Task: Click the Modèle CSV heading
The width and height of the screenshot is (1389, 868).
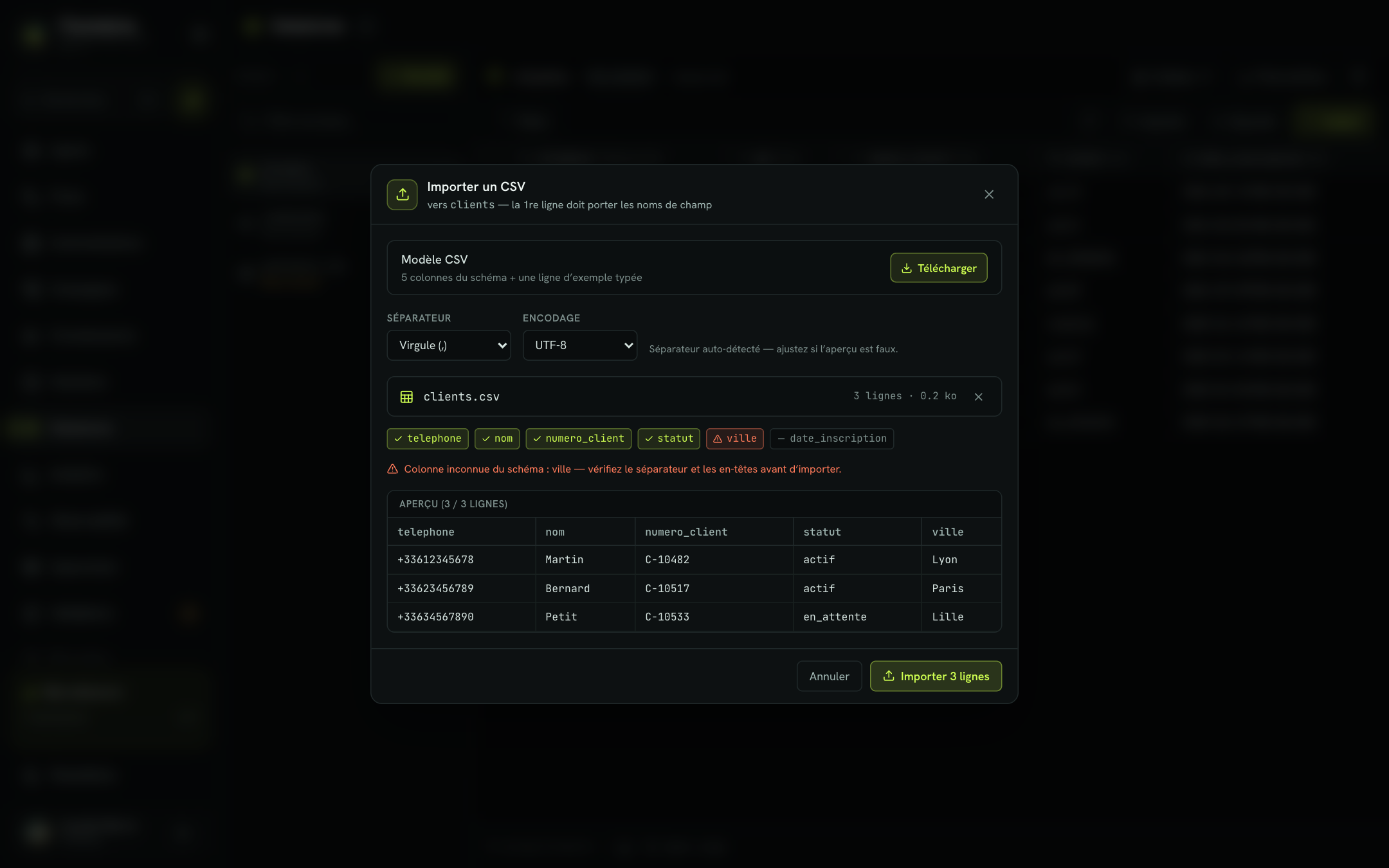Action: 434,260
